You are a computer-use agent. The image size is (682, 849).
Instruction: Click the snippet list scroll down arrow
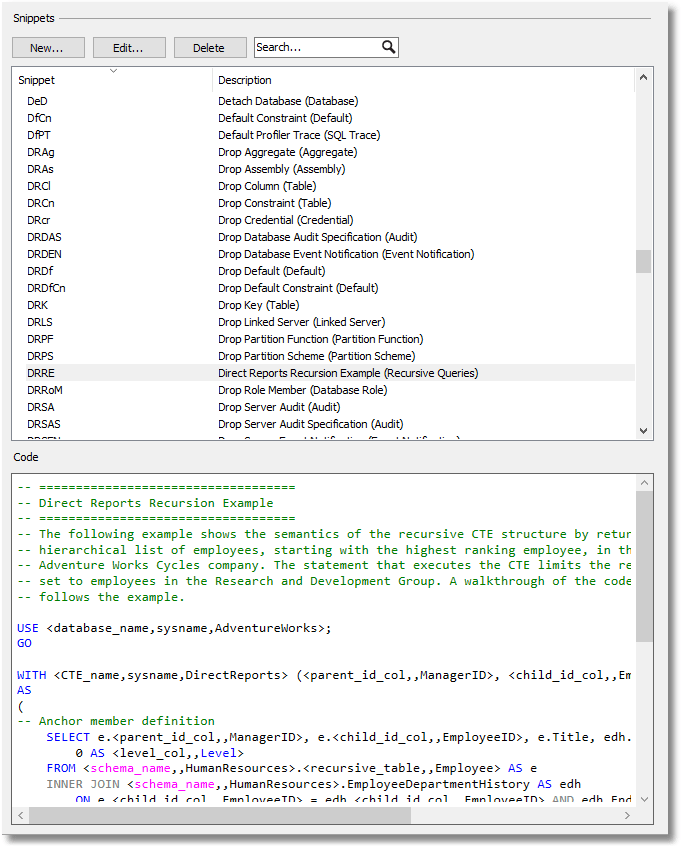(643, 431)
